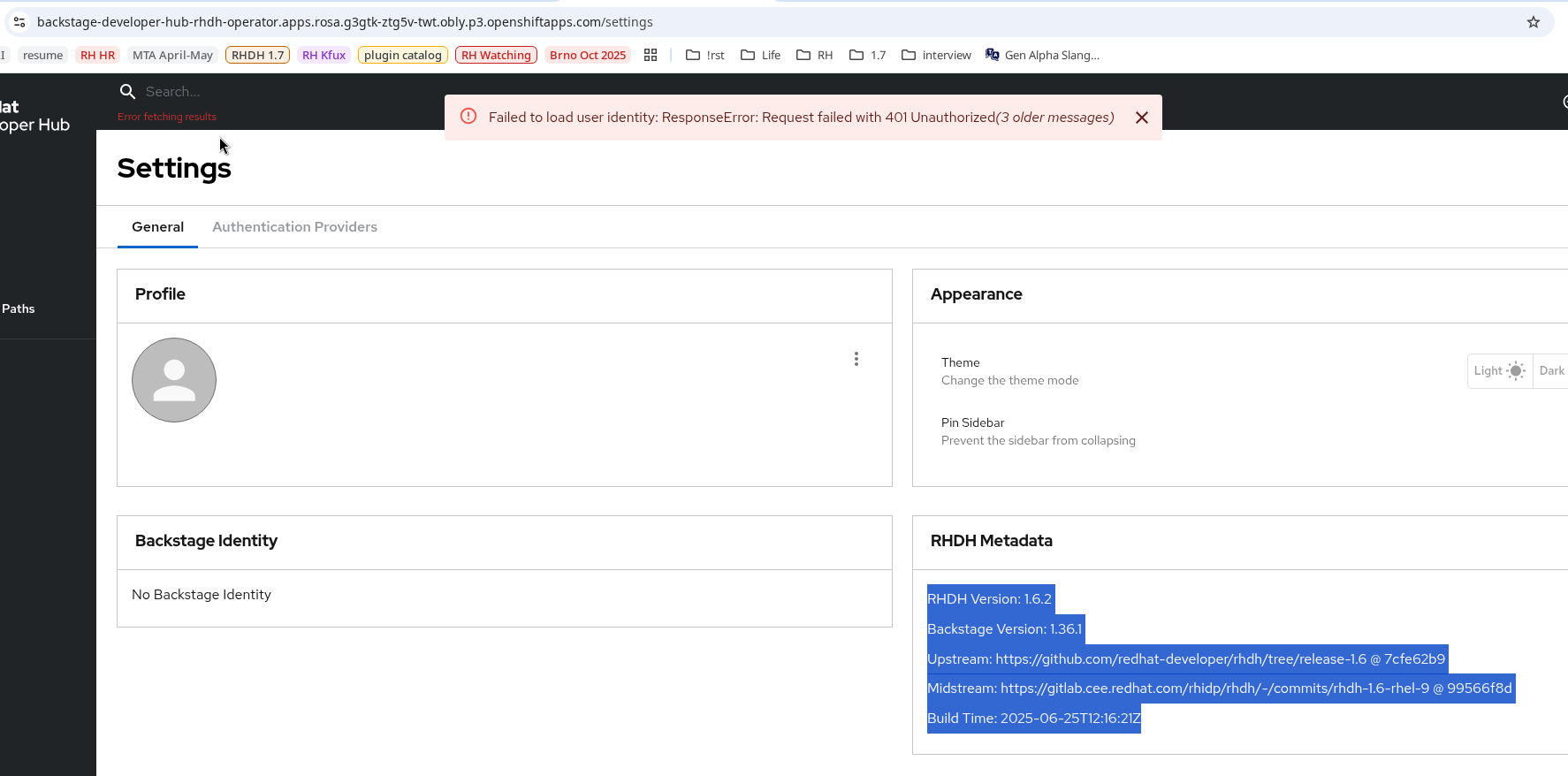Click the Settings page heading
1568x776 pixels.
pos(174,168)
